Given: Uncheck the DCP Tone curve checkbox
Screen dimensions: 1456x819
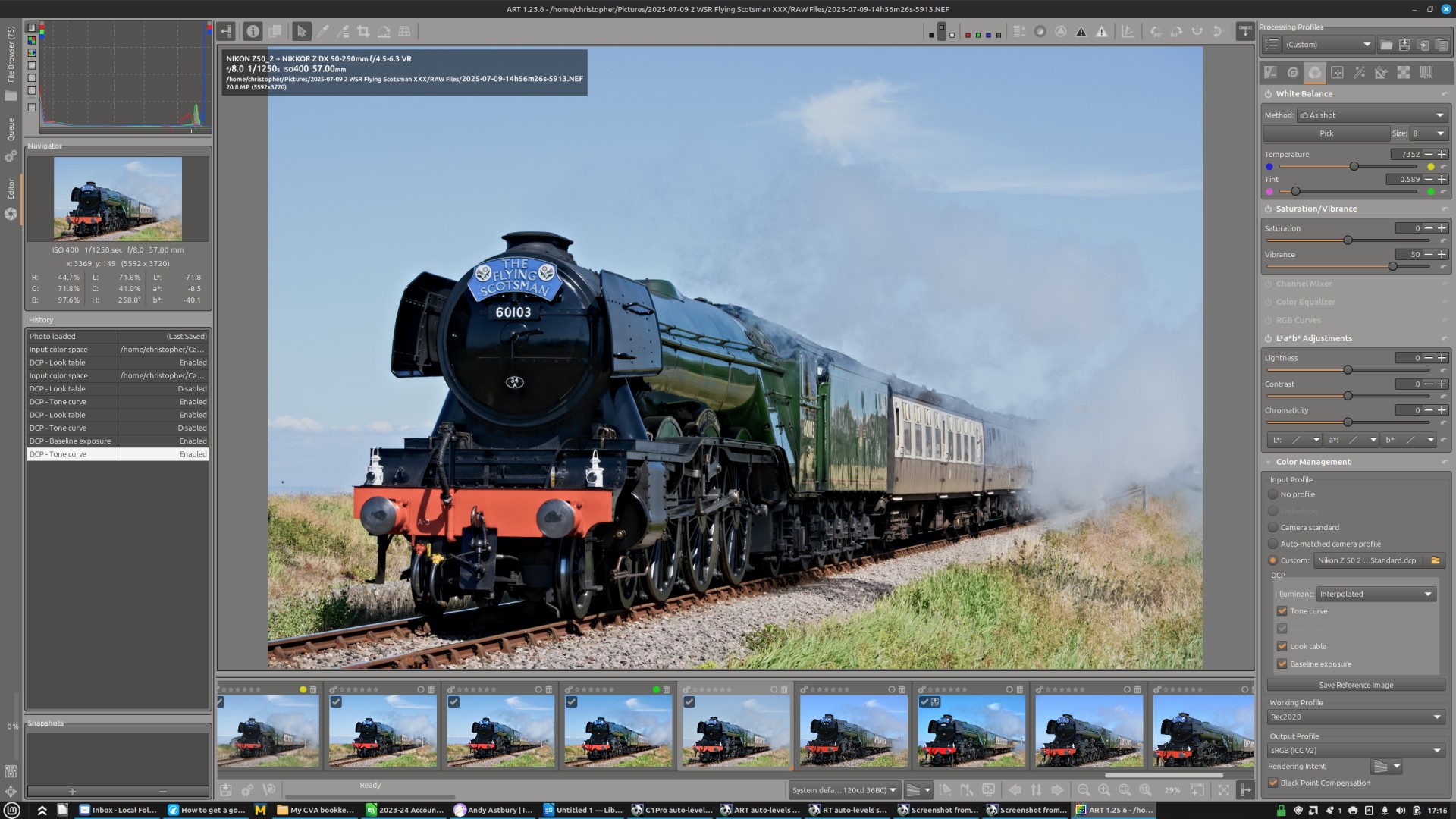Looking at the screenshot, I should tap(1282, 611).
